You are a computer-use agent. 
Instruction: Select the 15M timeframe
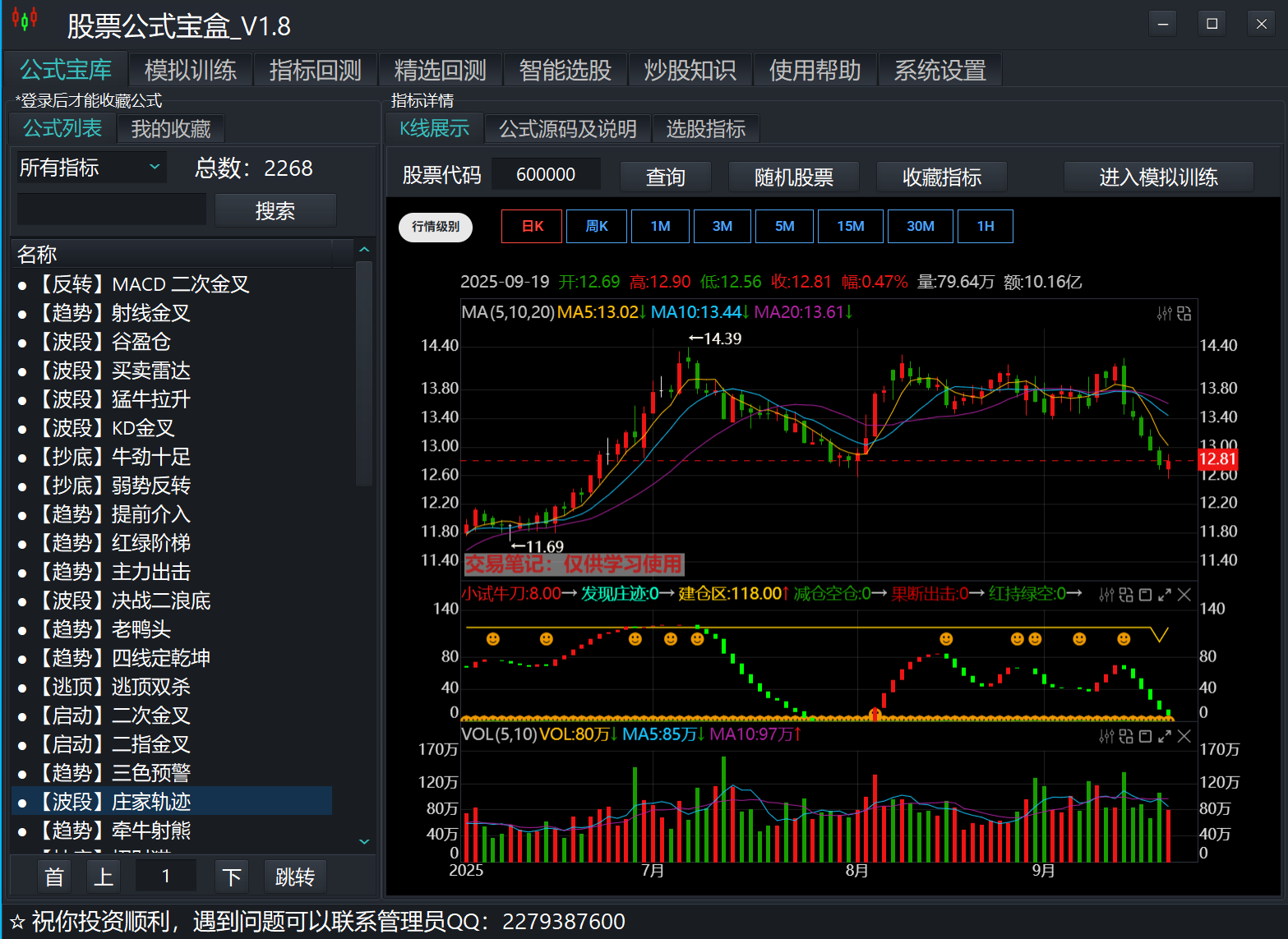point(850,226)
